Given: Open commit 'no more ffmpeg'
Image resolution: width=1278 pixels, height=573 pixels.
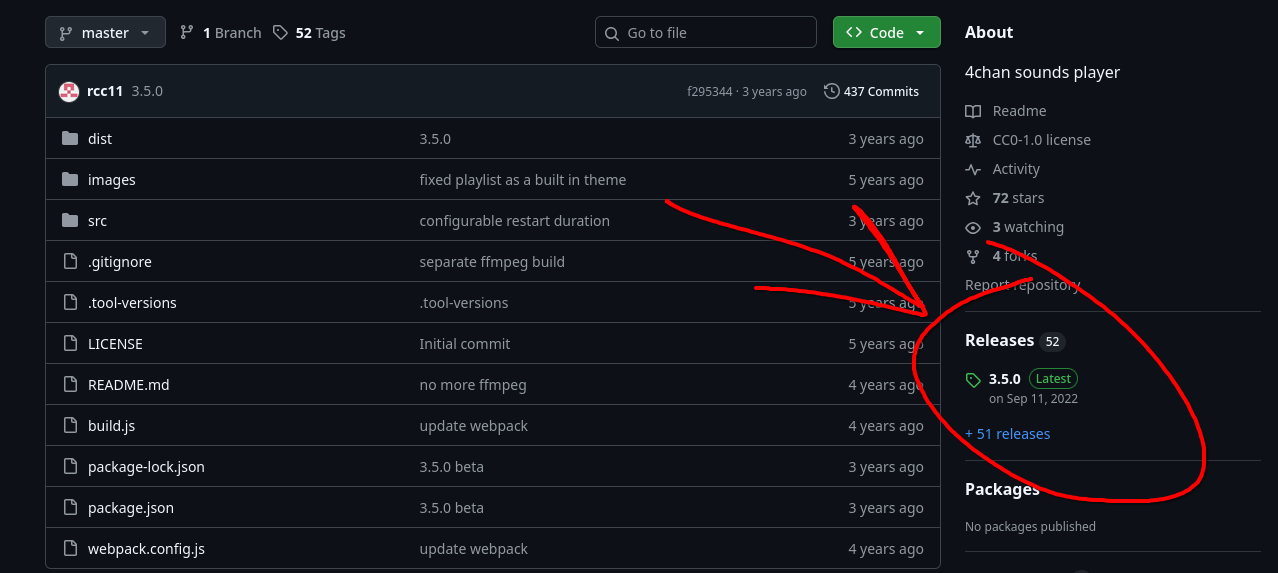Looking at the screenshot, I should [473, 385].
